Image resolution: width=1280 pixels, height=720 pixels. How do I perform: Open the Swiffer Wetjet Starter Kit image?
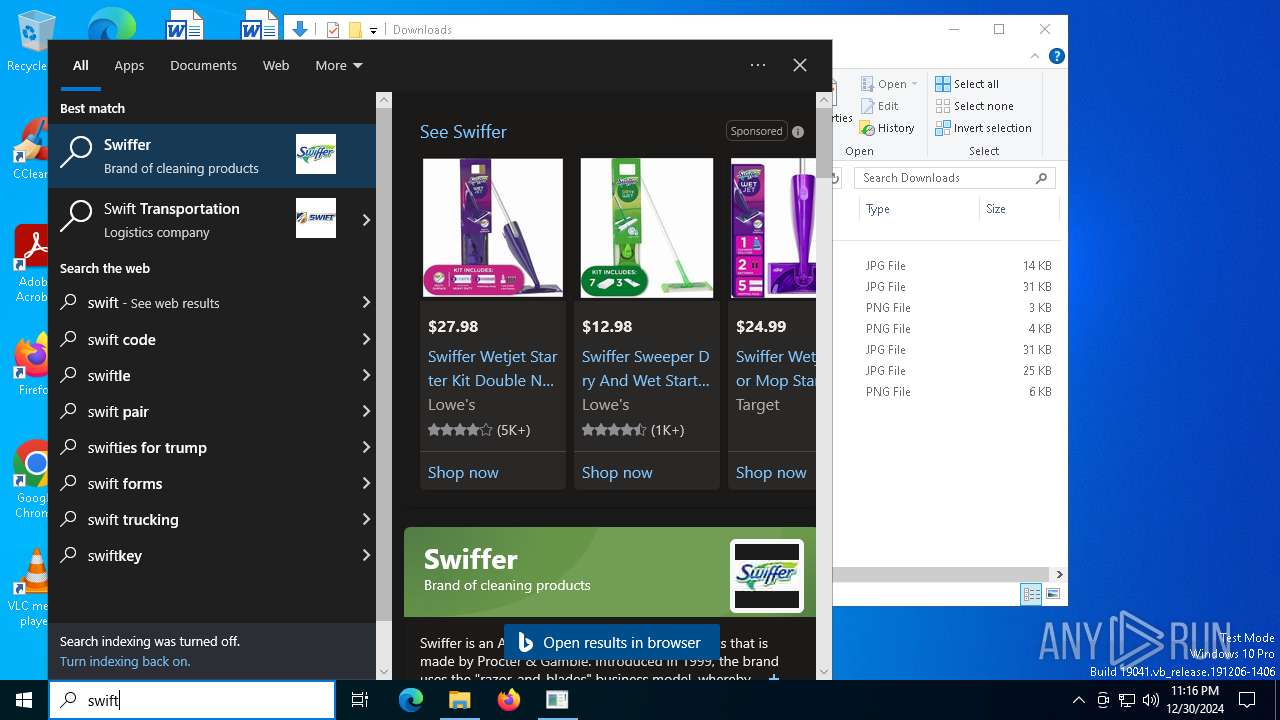(x=493, y=227)
